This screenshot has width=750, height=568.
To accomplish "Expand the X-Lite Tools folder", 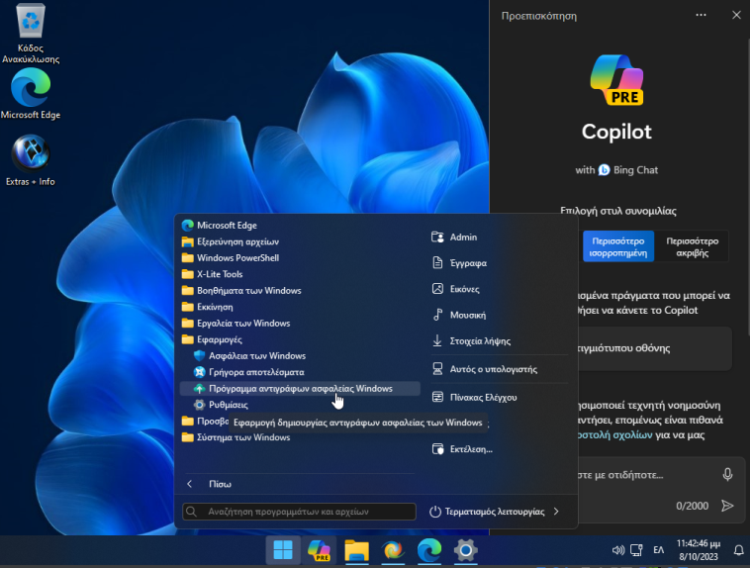I will (x=212, y=274).
